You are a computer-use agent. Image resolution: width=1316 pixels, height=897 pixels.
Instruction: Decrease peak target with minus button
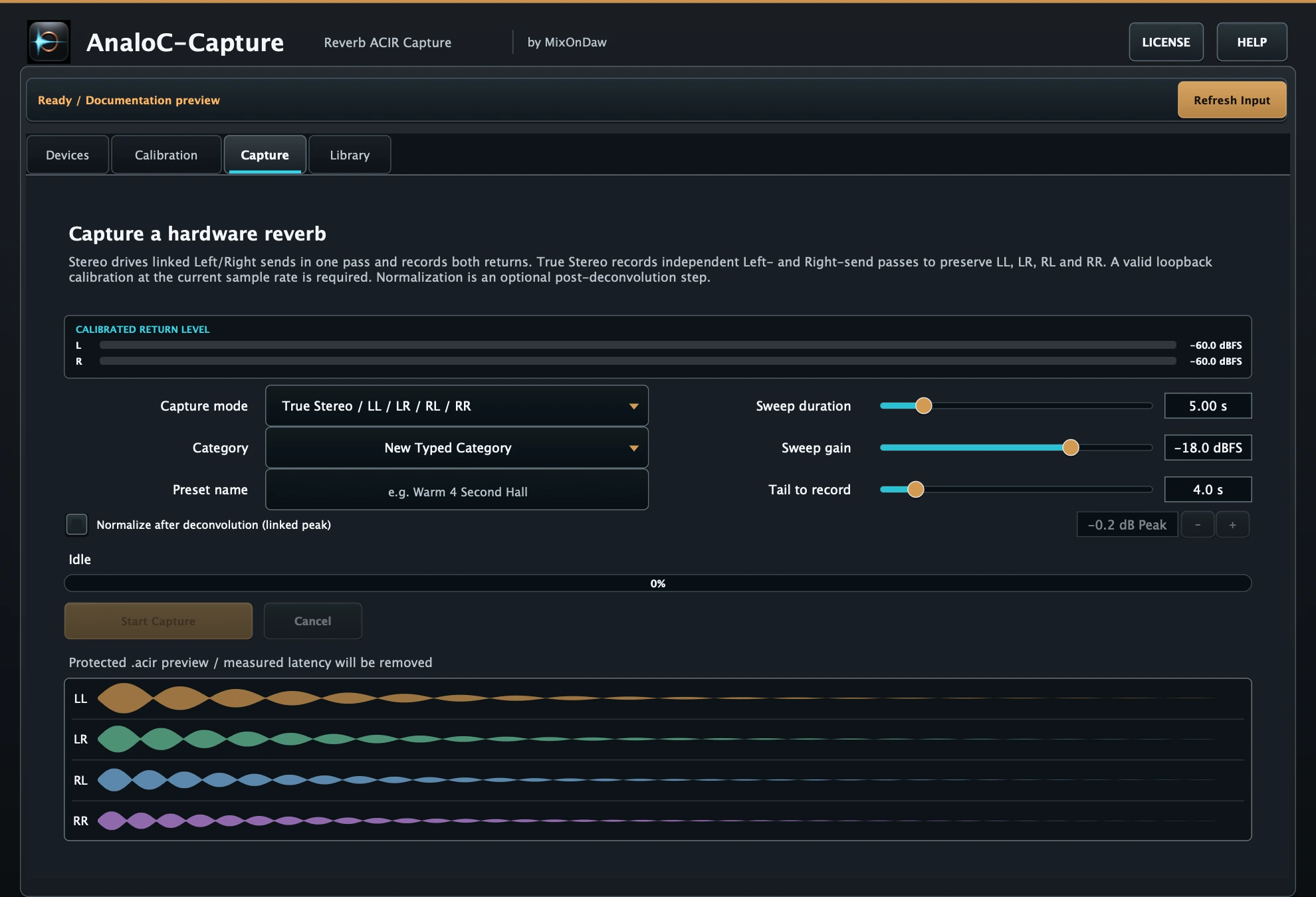coord(1197,525)
